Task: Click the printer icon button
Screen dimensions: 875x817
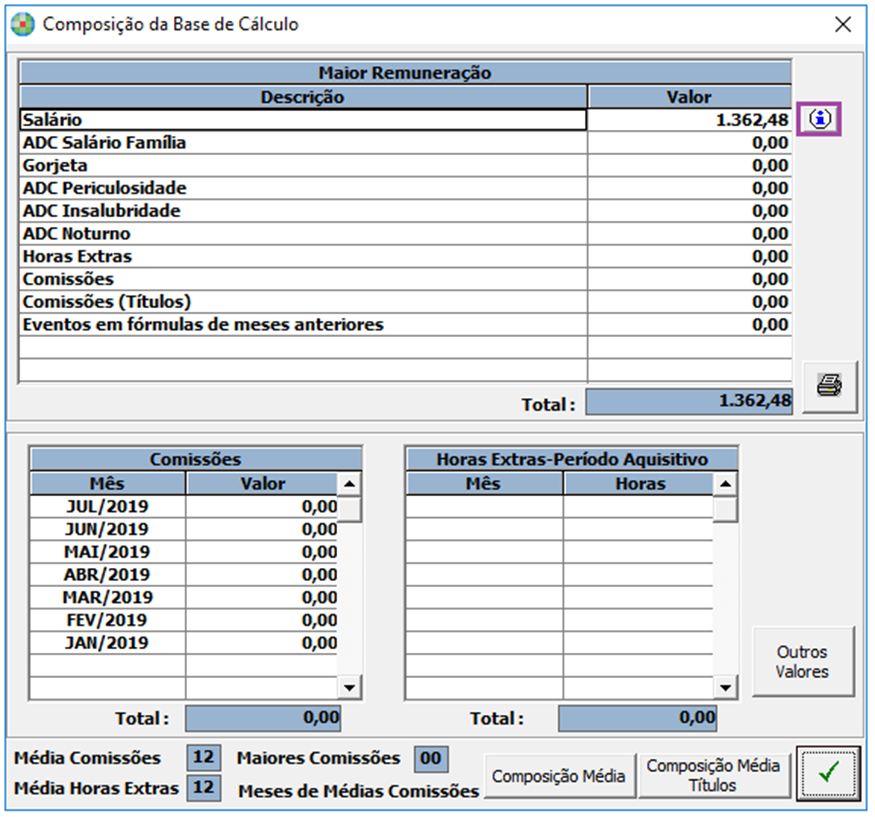Action: (x=829, y=386)
